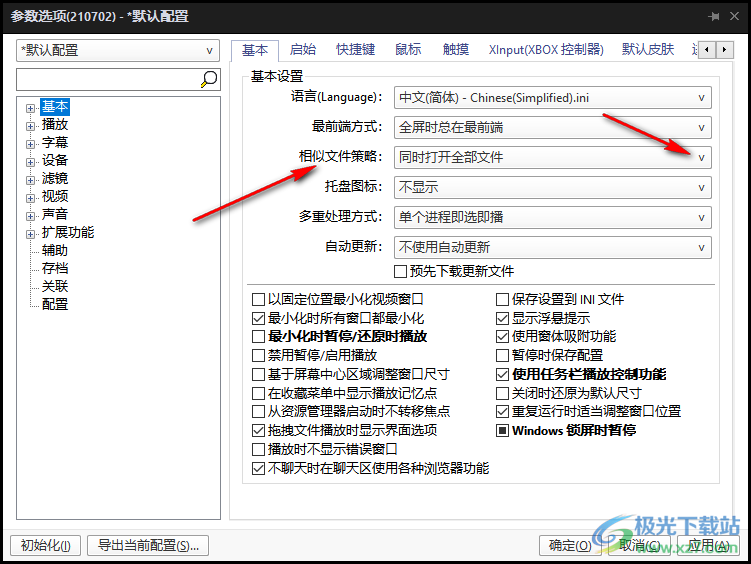Check 在收藏菜单中显示播放记忆点
The width and height of the screenshot is (751, 564).
(258, 394)
